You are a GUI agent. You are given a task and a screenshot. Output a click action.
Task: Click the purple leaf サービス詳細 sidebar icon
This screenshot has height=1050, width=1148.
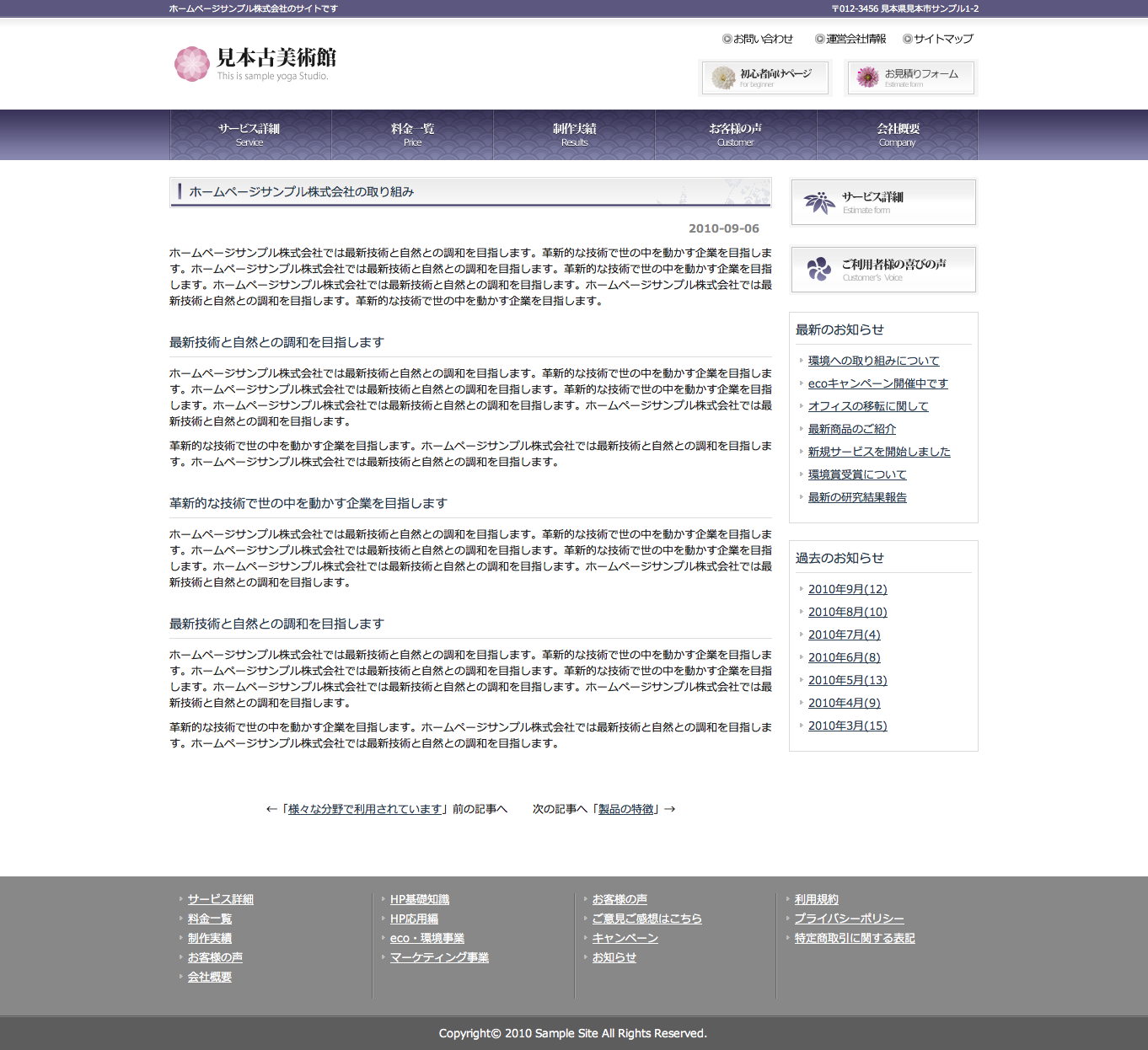818,202
